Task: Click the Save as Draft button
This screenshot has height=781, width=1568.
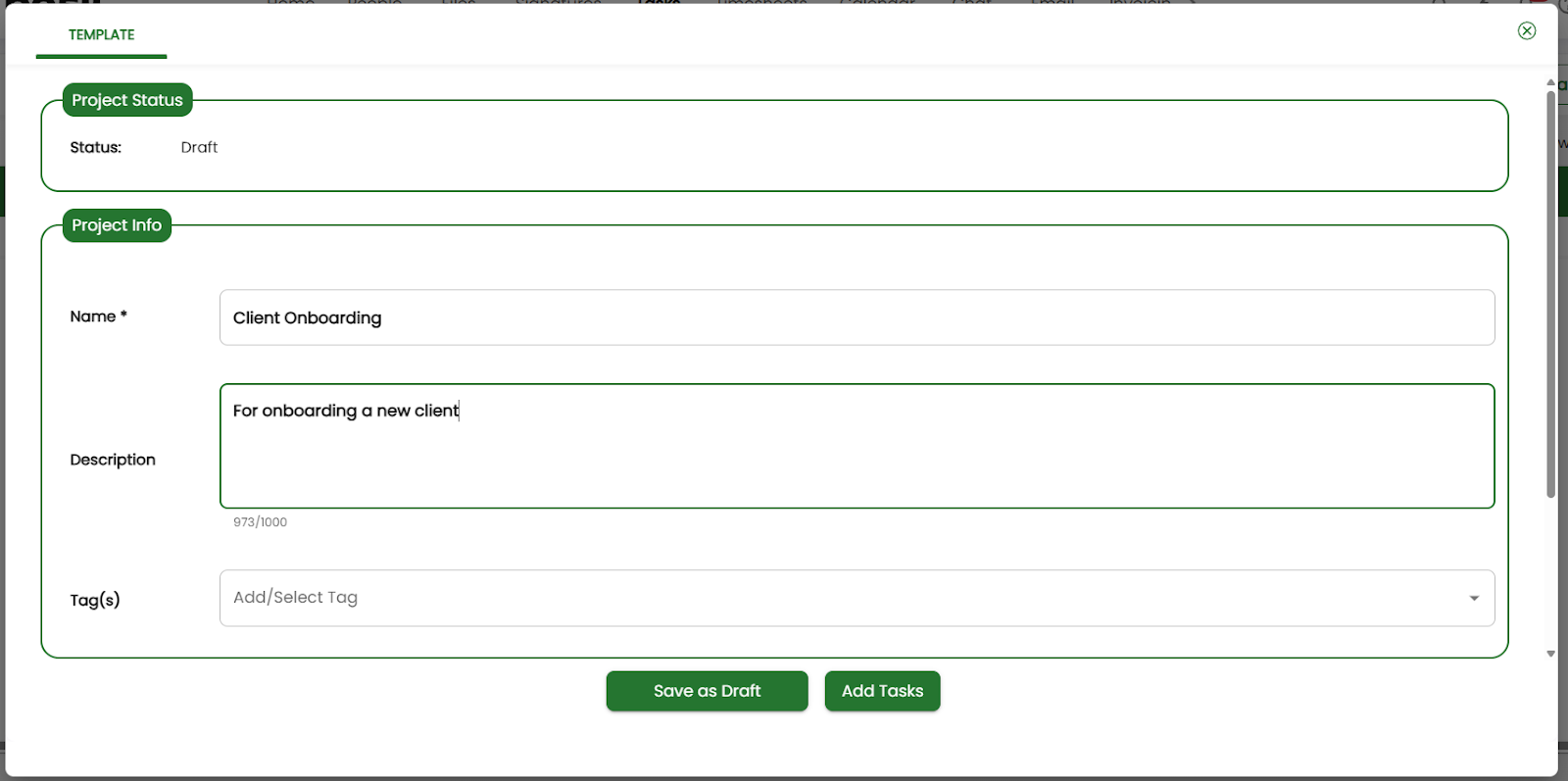Action: (707, 691)
